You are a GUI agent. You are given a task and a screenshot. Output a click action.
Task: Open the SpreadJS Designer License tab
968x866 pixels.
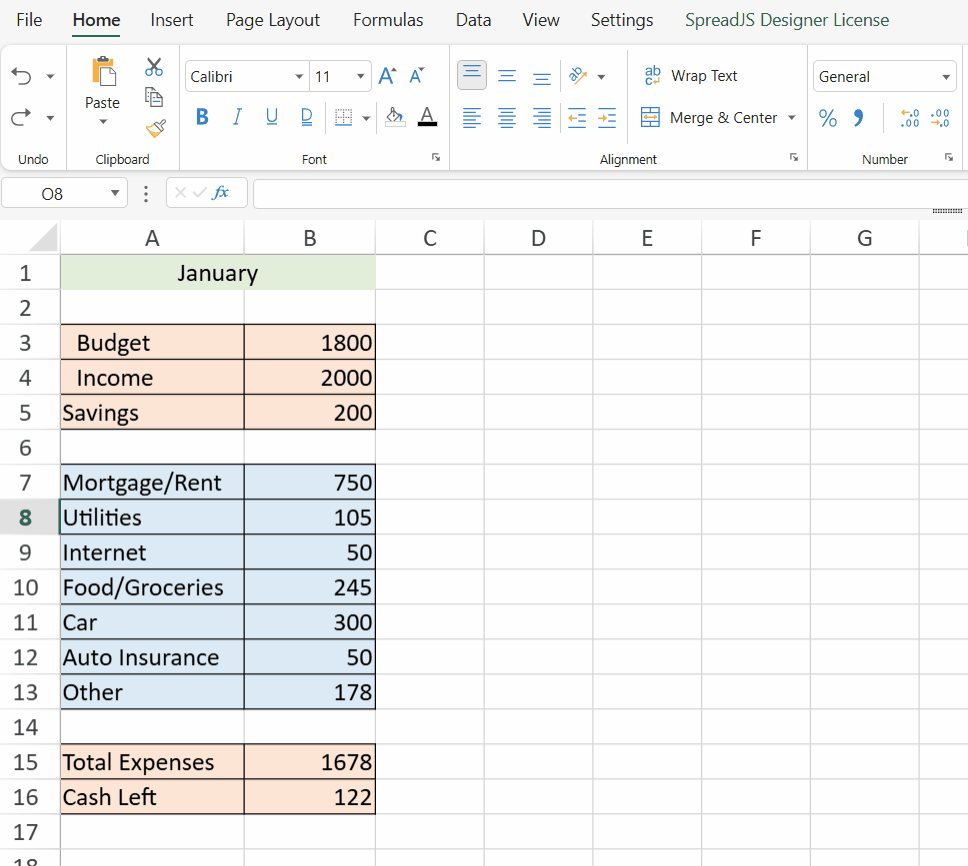(787, 20)
